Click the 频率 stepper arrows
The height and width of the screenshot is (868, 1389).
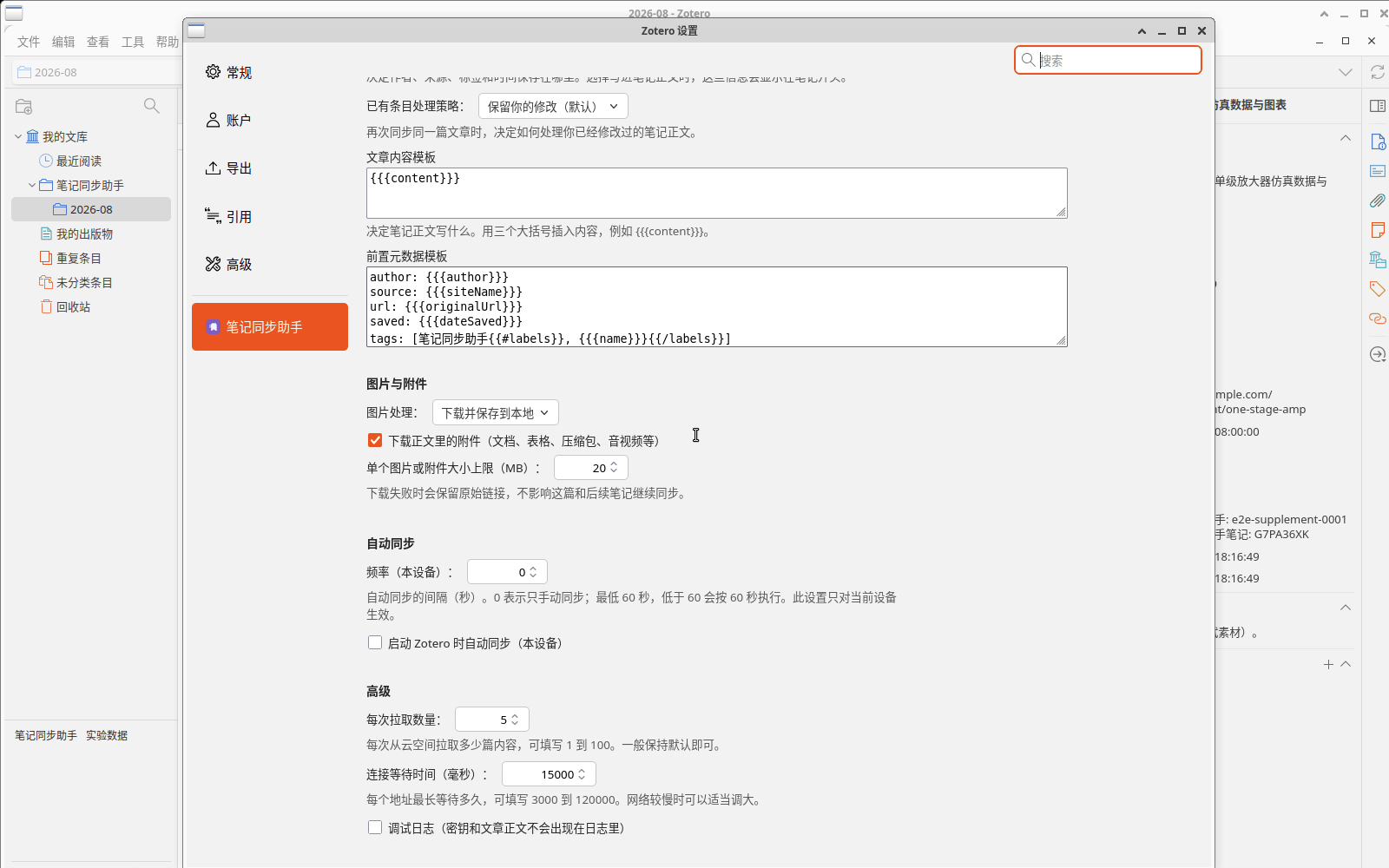click(x=533, y=571)
